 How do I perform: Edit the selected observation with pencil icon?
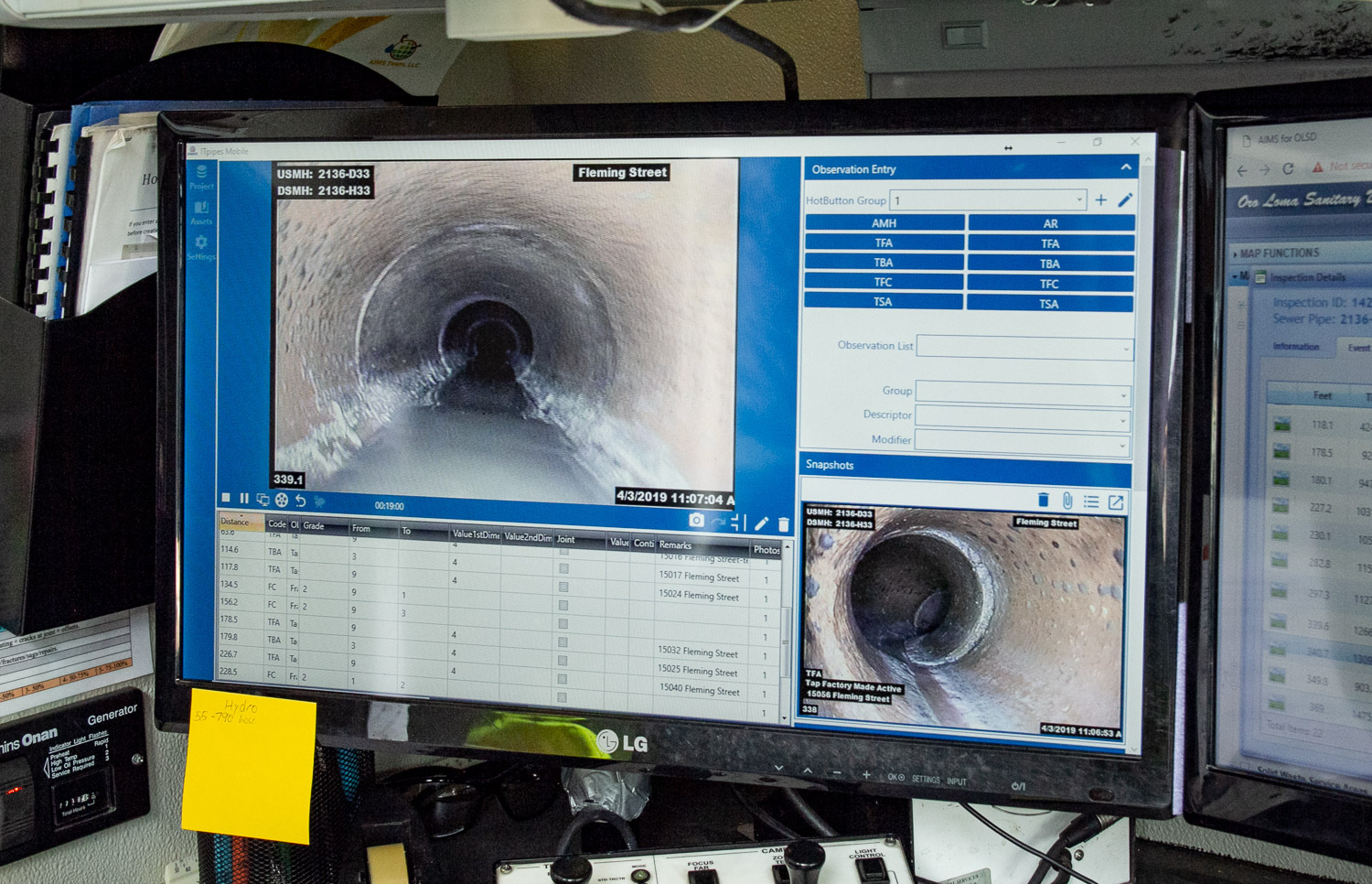pyautogui.click(x=761, y=523)
